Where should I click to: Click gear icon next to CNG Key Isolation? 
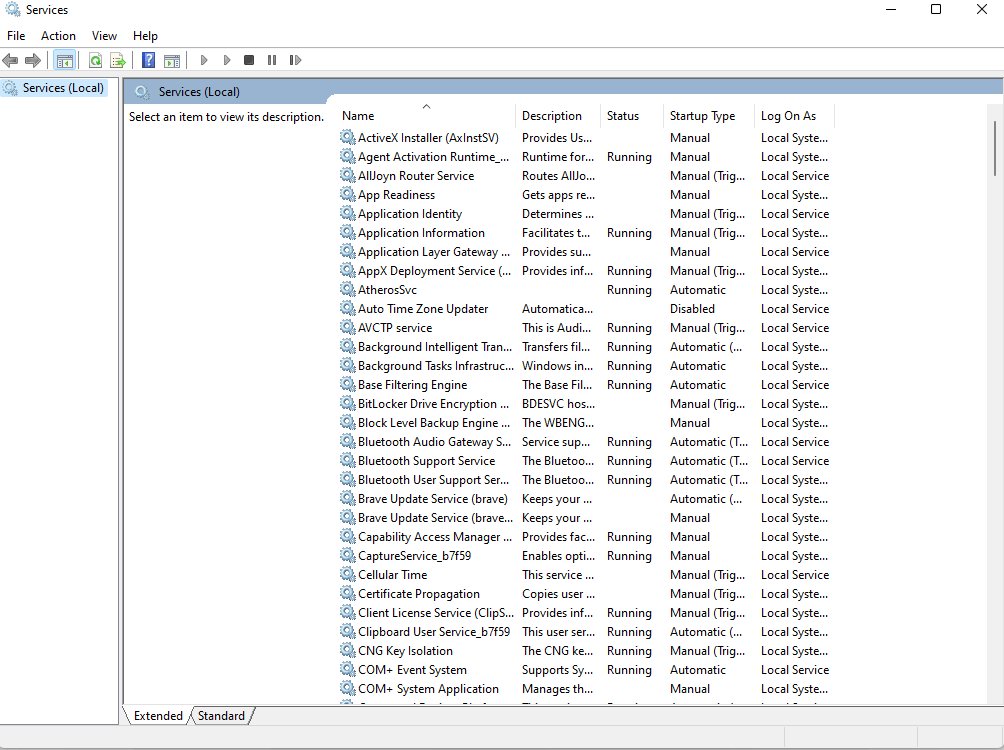click(x=348, y=651)
